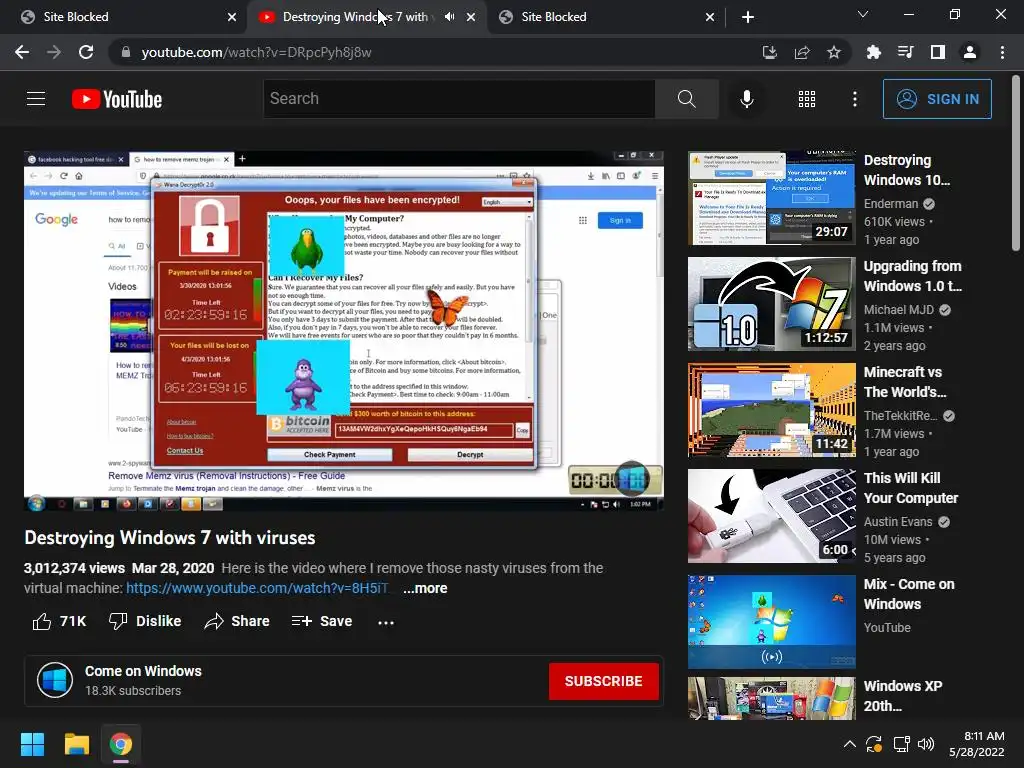Open taskbar clock showing 8:11 AM
Image resolution: width=1024 pixels, height=768 pixels.
coord(976,744)
